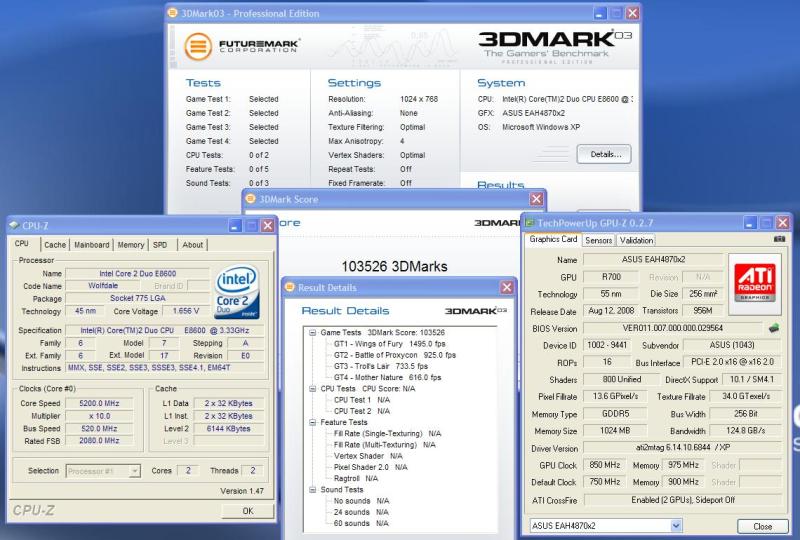Switch to the Mainboard tab in CPU-Z
Screen dimensions: 800x540
pyautogui.click(x=91, y=245)
